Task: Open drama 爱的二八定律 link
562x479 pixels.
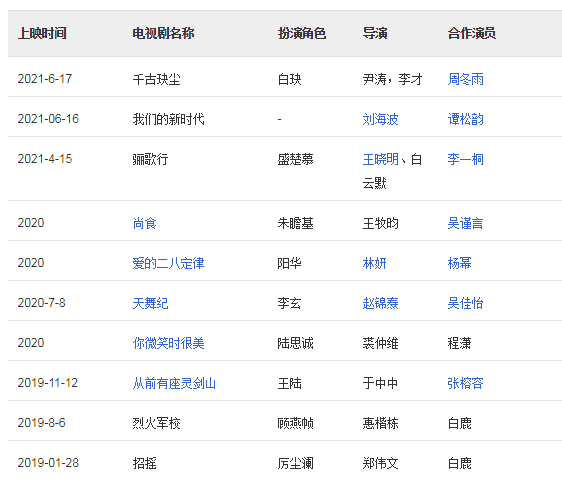Action: point(168,264)
